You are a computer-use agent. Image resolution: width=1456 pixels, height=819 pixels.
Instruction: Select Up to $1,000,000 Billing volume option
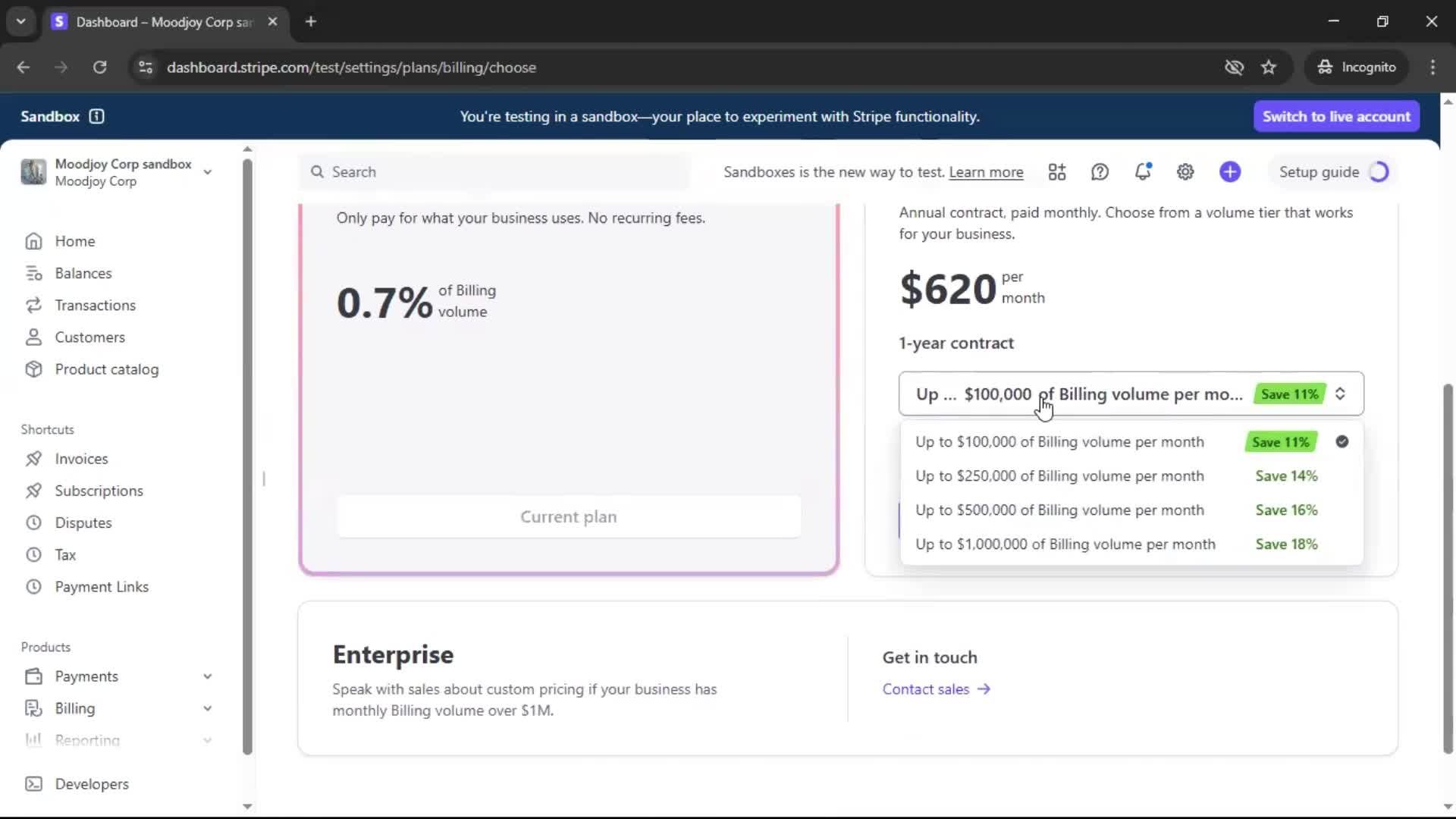[x=1065, y=544]
